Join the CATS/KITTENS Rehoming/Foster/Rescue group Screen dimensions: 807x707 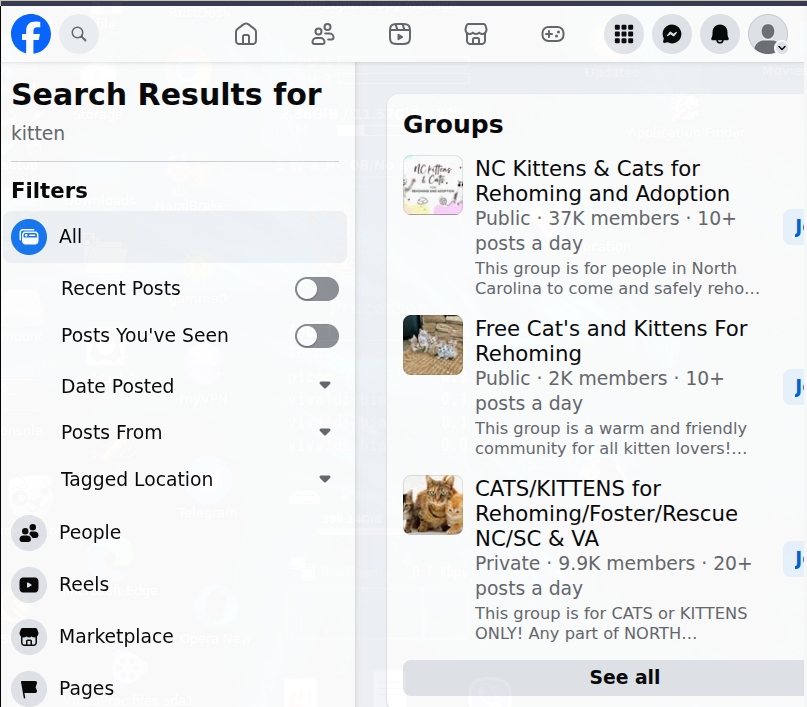point(795,559)
